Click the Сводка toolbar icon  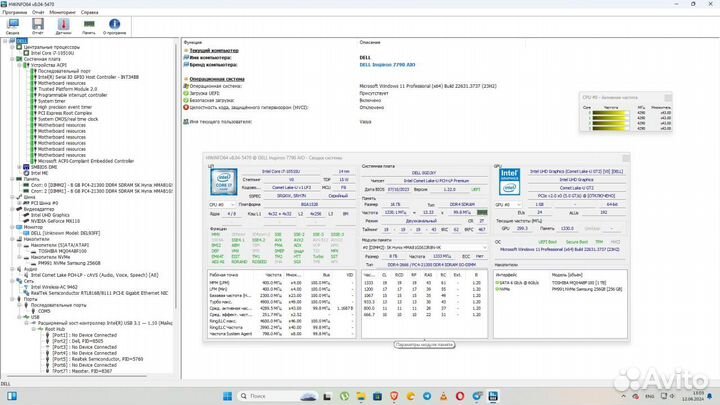point(13,25)
